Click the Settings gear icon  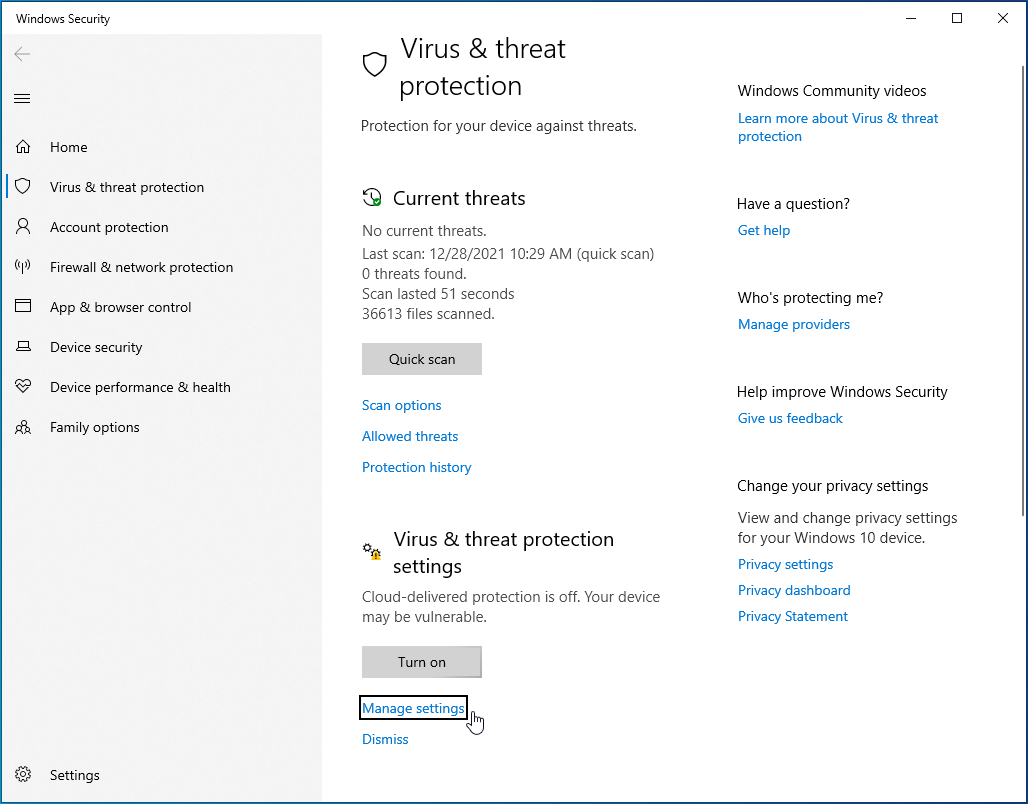23,775
